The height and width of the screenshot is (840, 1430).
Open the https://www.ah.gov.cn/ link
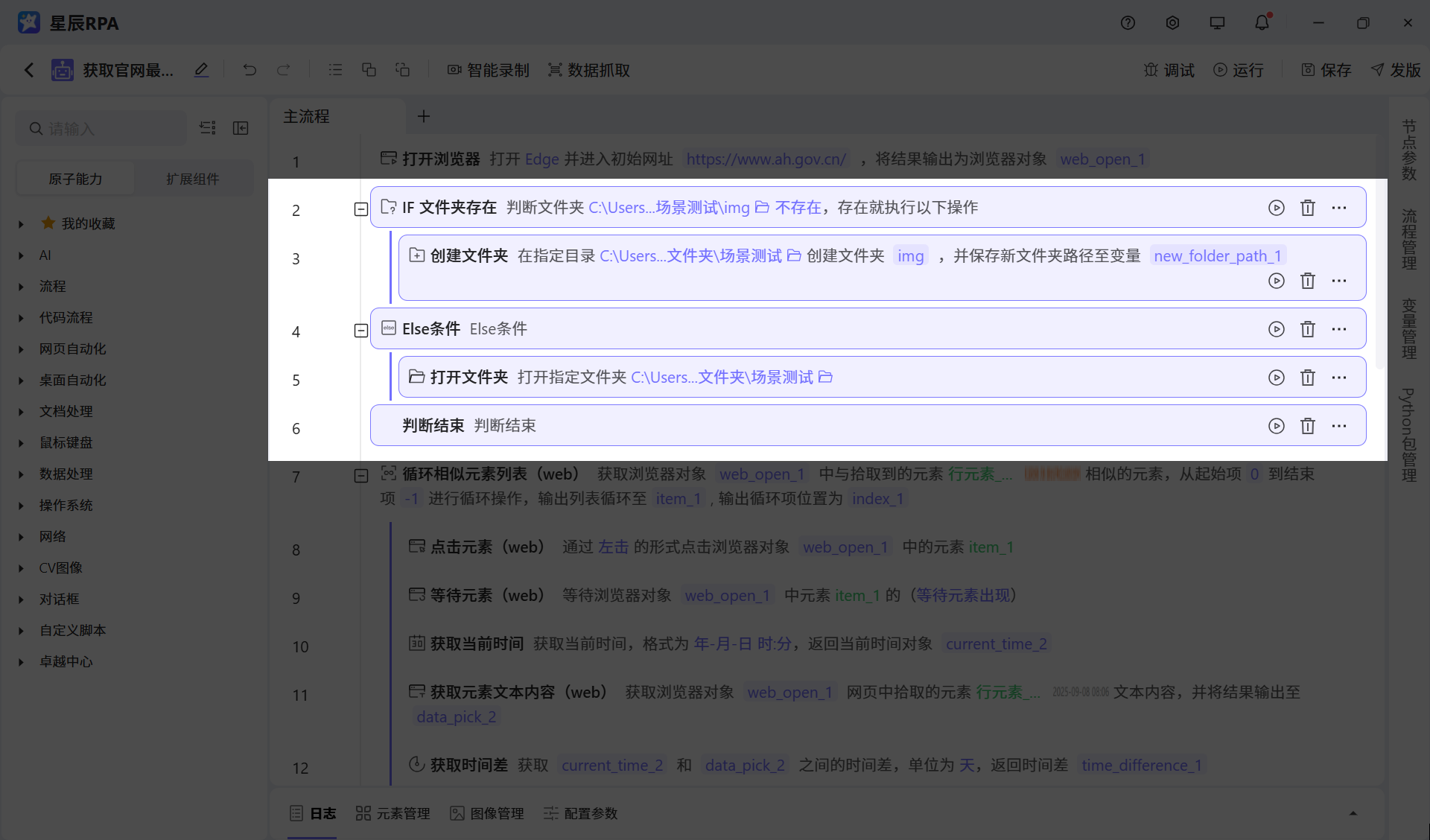766,159
